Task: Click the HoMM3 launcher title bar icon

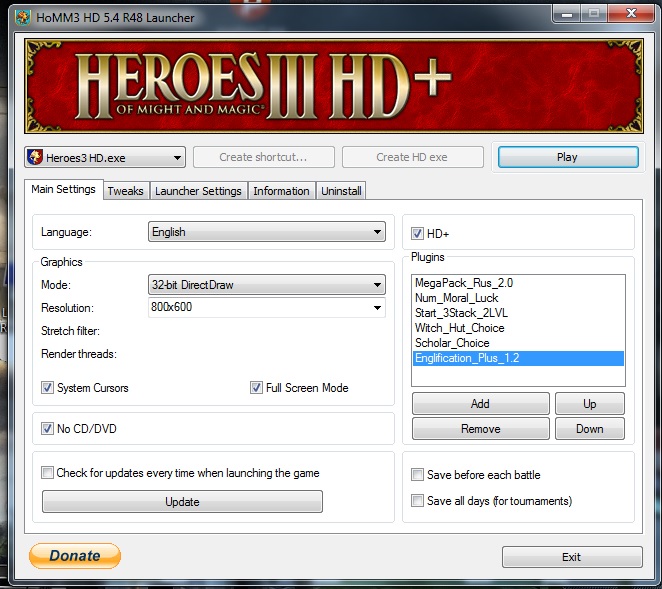Action: tap(22, 18)
